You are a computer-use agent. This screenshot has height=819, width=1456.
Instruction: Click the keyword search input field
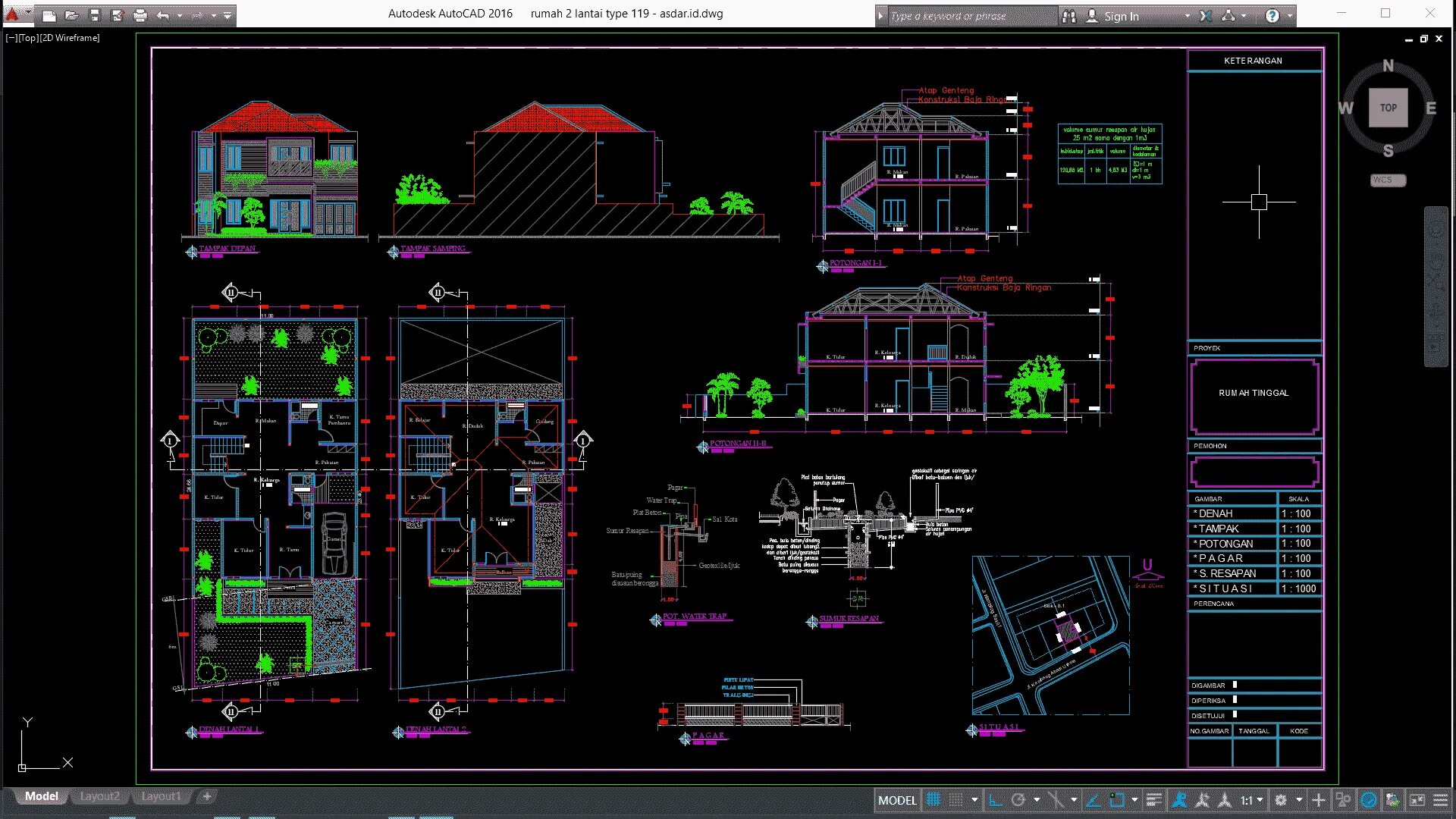[971, 16]
